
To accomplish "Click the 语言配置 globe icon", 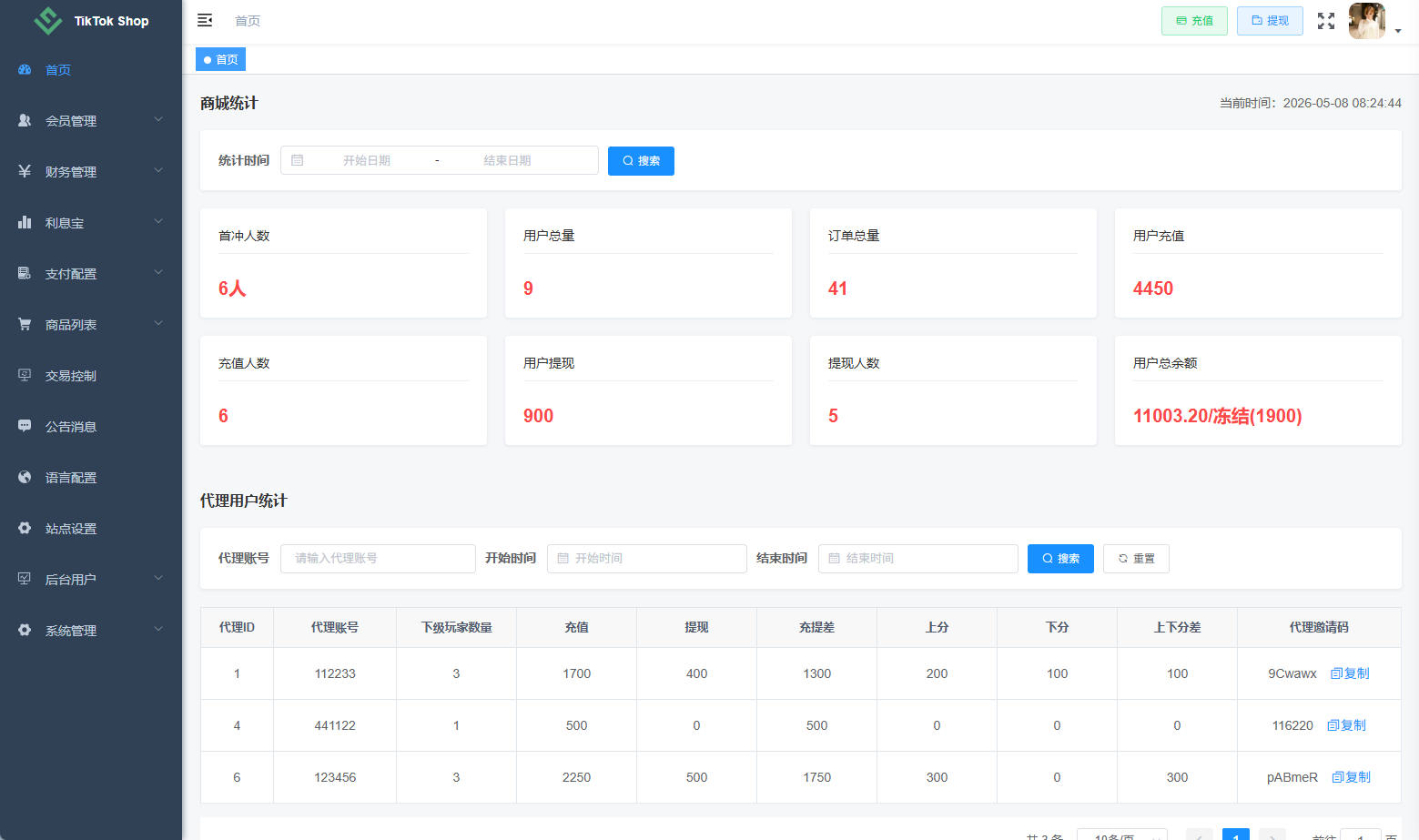I will tap(25, 477).
